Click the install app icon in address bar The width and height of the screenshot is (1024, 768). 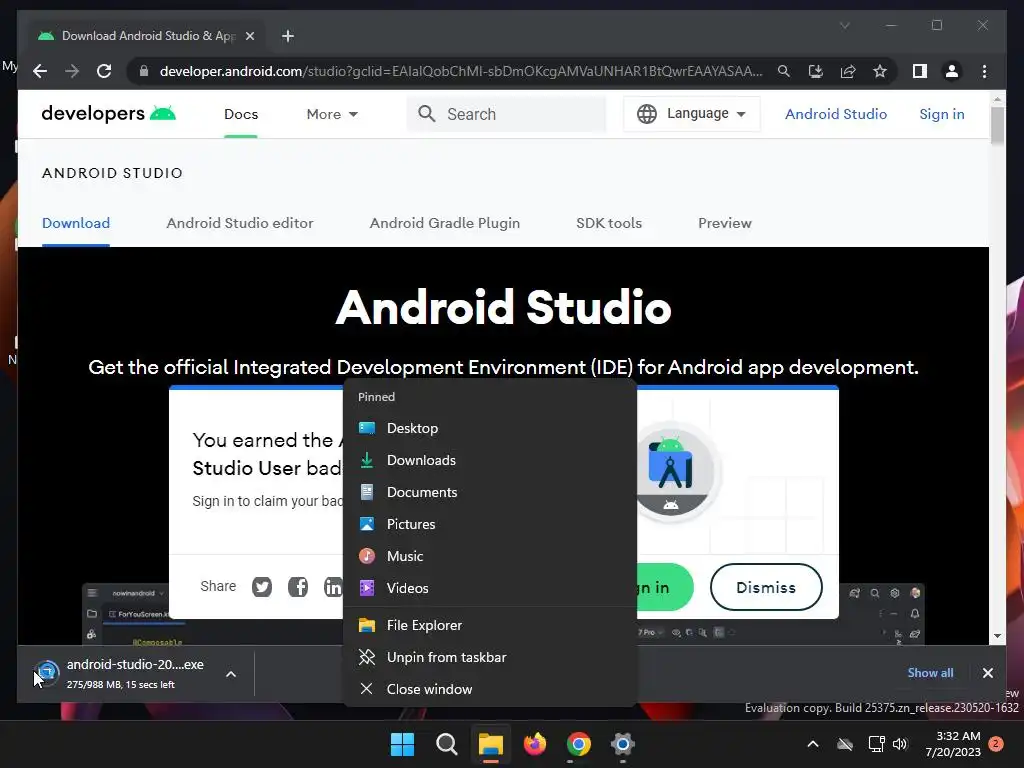(816, 71)
